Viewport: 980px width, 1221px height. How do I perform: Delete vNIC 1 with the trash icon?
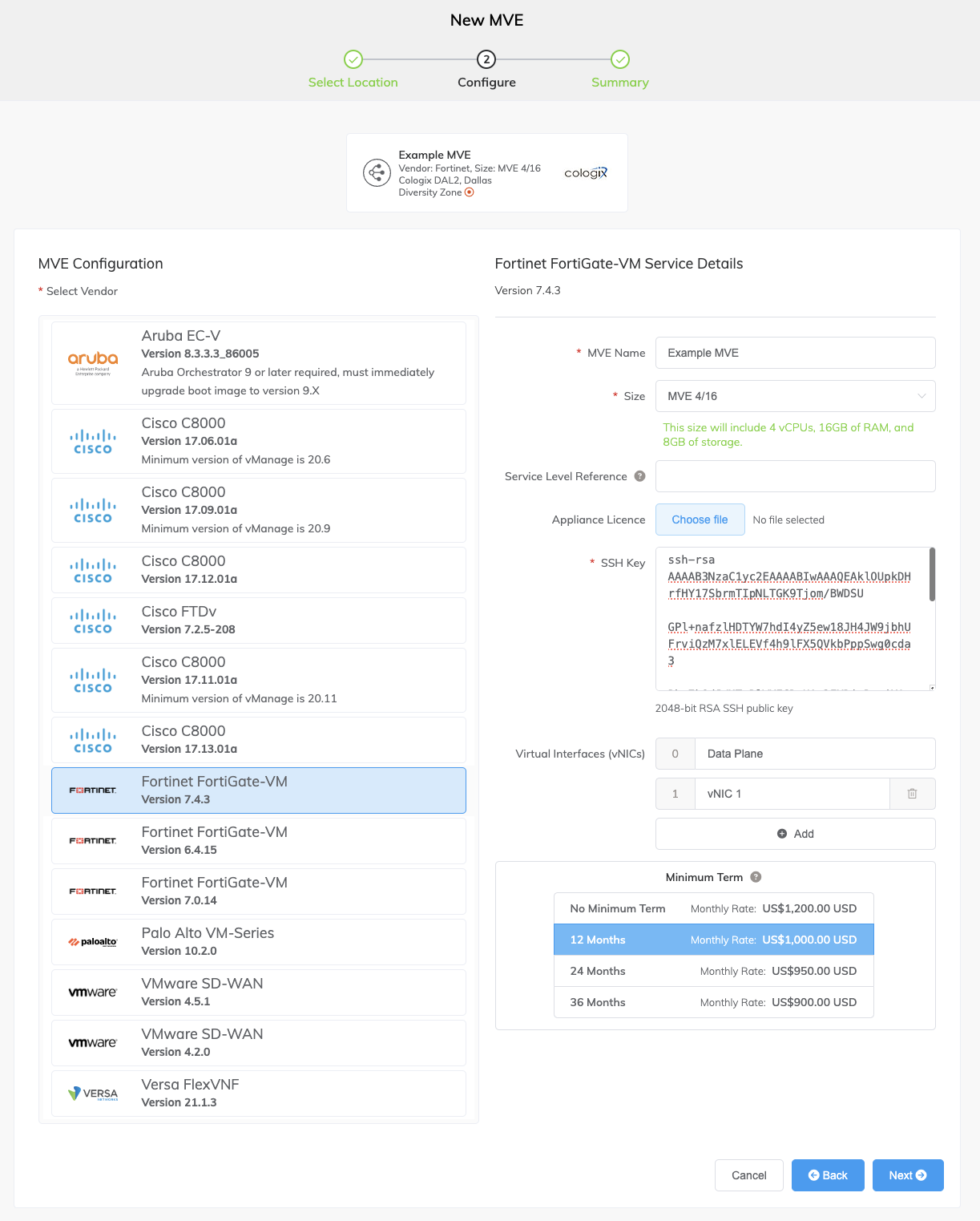(912, 794)
